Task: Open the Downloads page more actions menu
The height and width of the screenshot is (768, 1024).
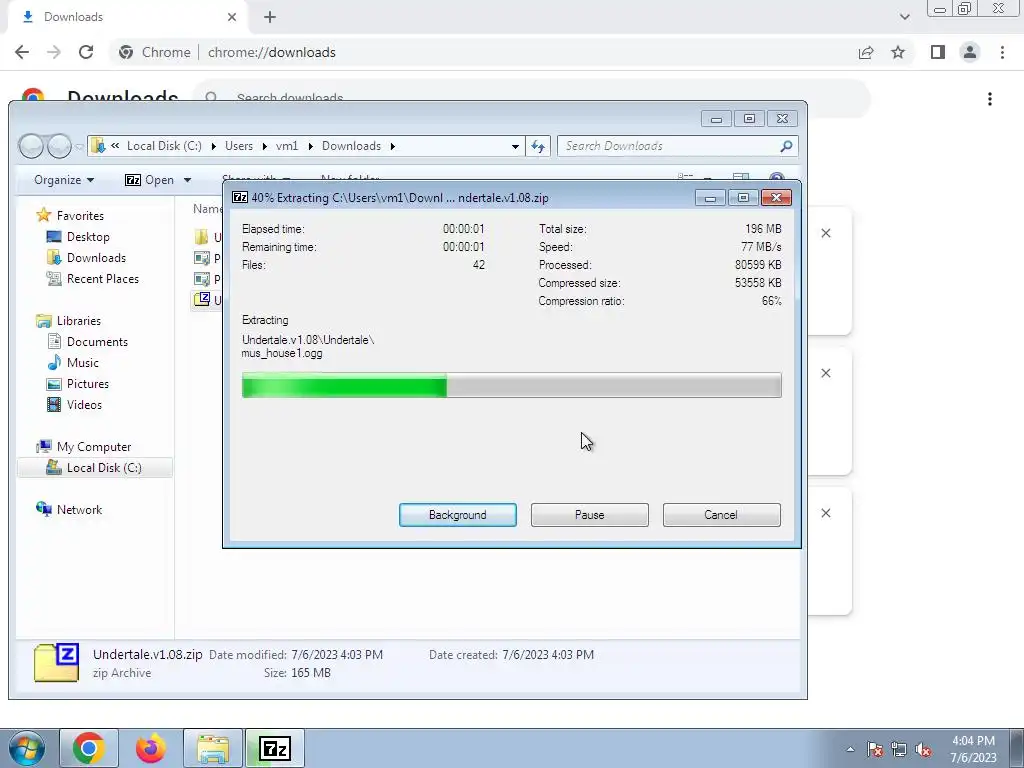Action: 990,99
